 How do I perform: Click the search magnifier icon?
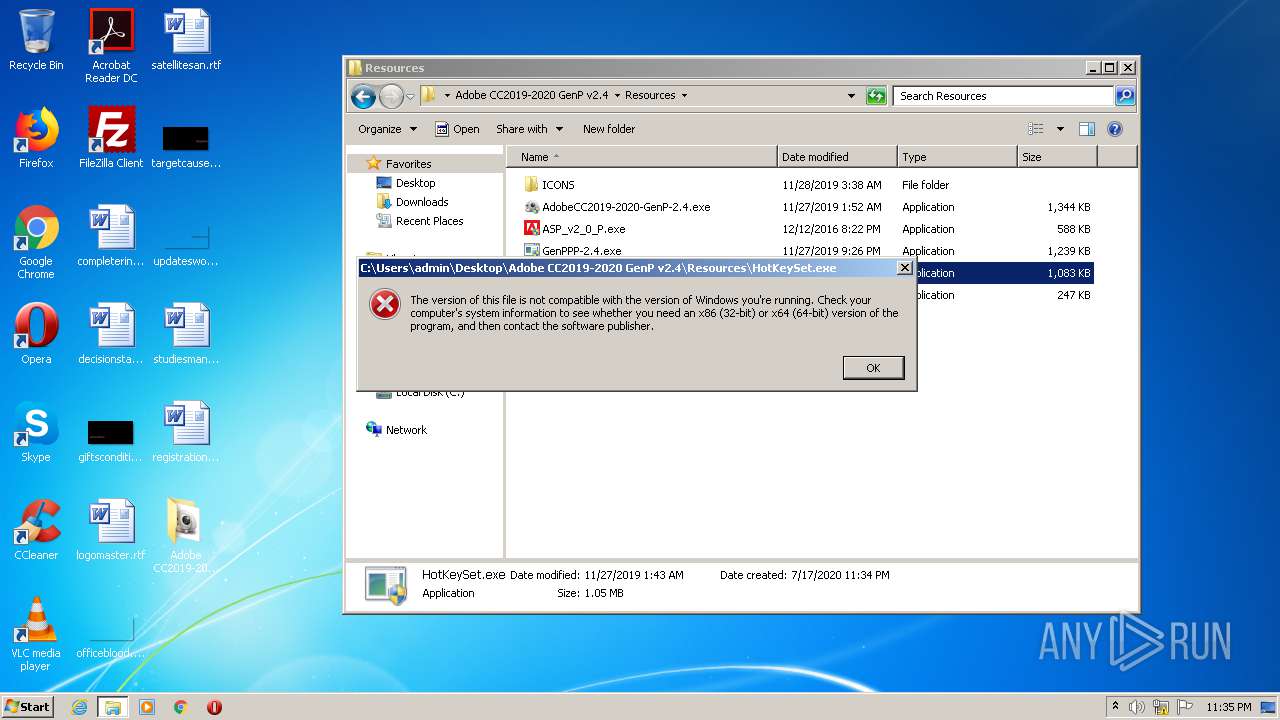1124,96
